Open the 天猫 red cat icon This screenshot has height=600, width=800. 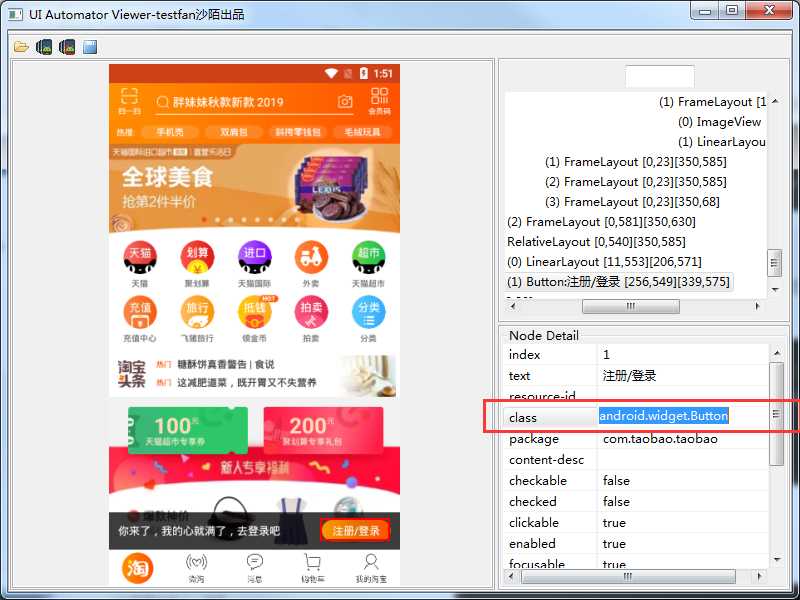coord(140,257)
